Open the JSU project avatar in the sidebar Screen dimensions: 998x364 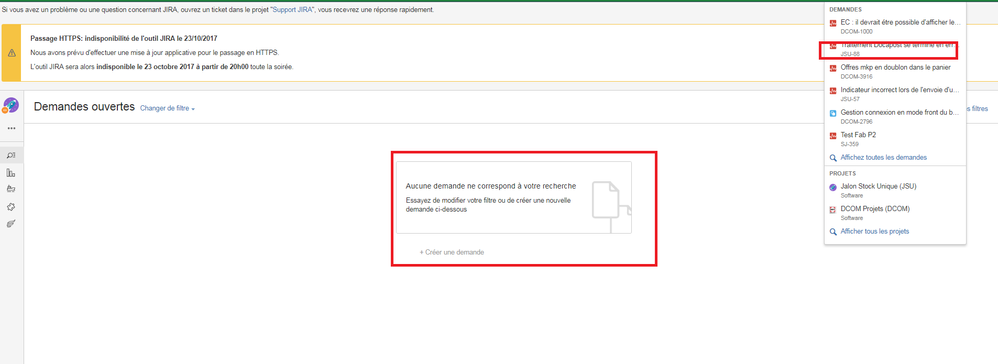pyautogui.click(x=11, y=106)
